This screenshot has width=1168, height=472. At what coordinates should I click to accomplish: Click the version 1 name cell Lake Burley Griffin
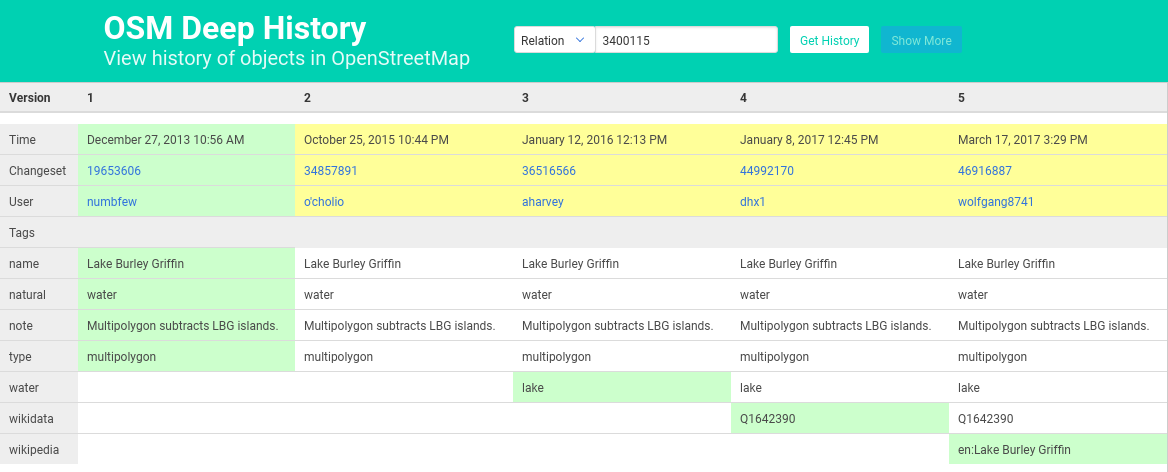click(186, 264)
